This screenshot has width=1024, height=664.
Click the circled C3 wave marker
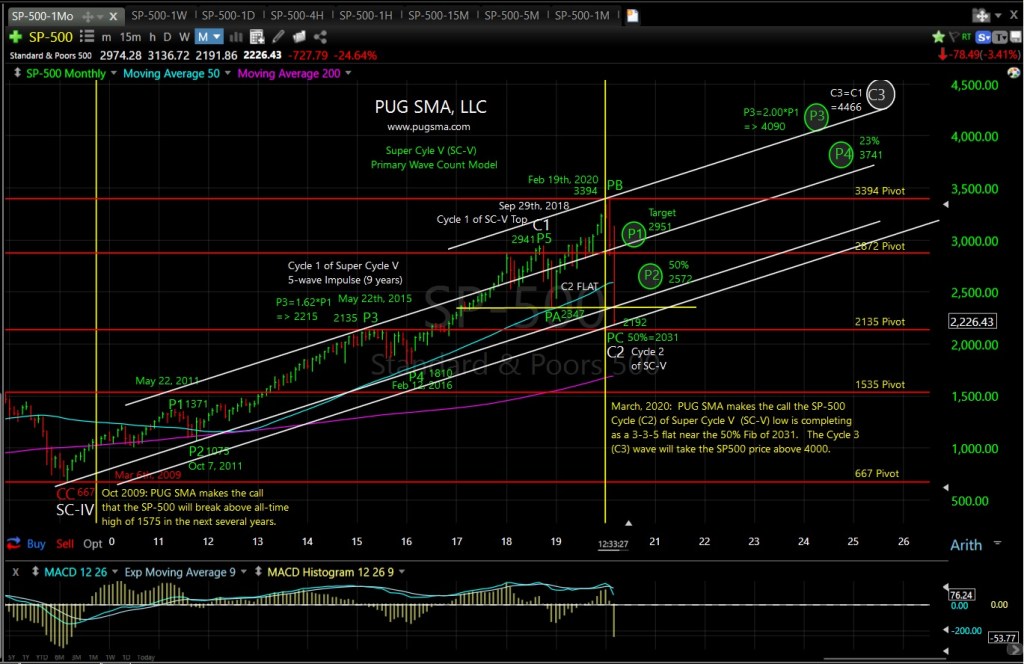tap(880, 95)
